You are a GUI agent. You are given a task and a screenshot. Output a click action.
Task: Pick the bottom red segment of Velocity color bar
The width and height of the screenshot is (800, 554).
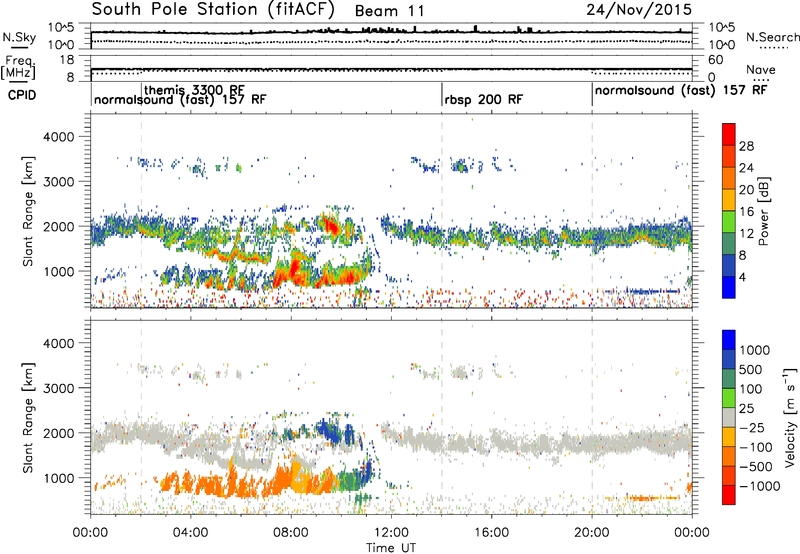(729, 495)
